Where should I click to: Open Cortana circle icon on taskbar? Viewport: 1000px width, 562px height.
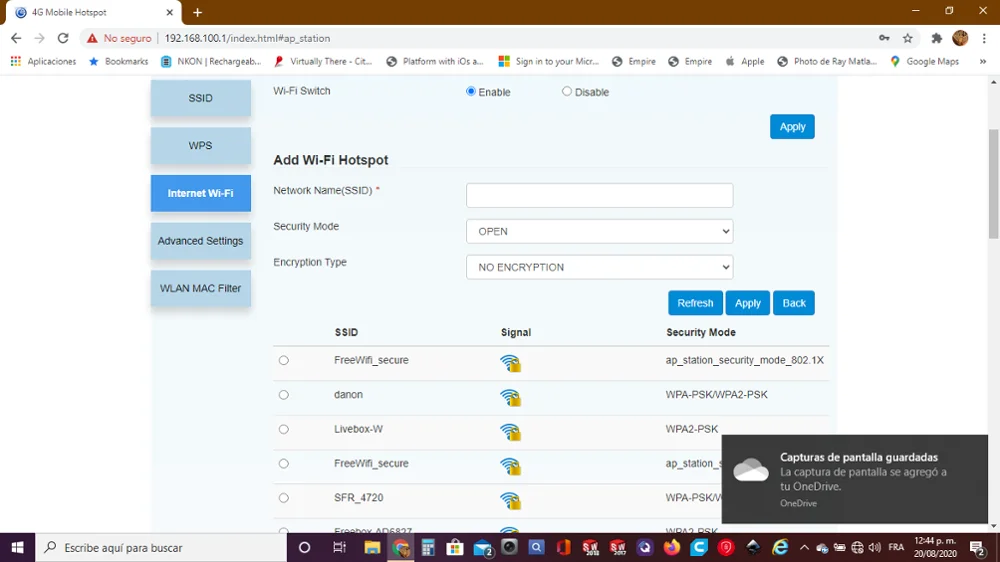coord(304,547)
